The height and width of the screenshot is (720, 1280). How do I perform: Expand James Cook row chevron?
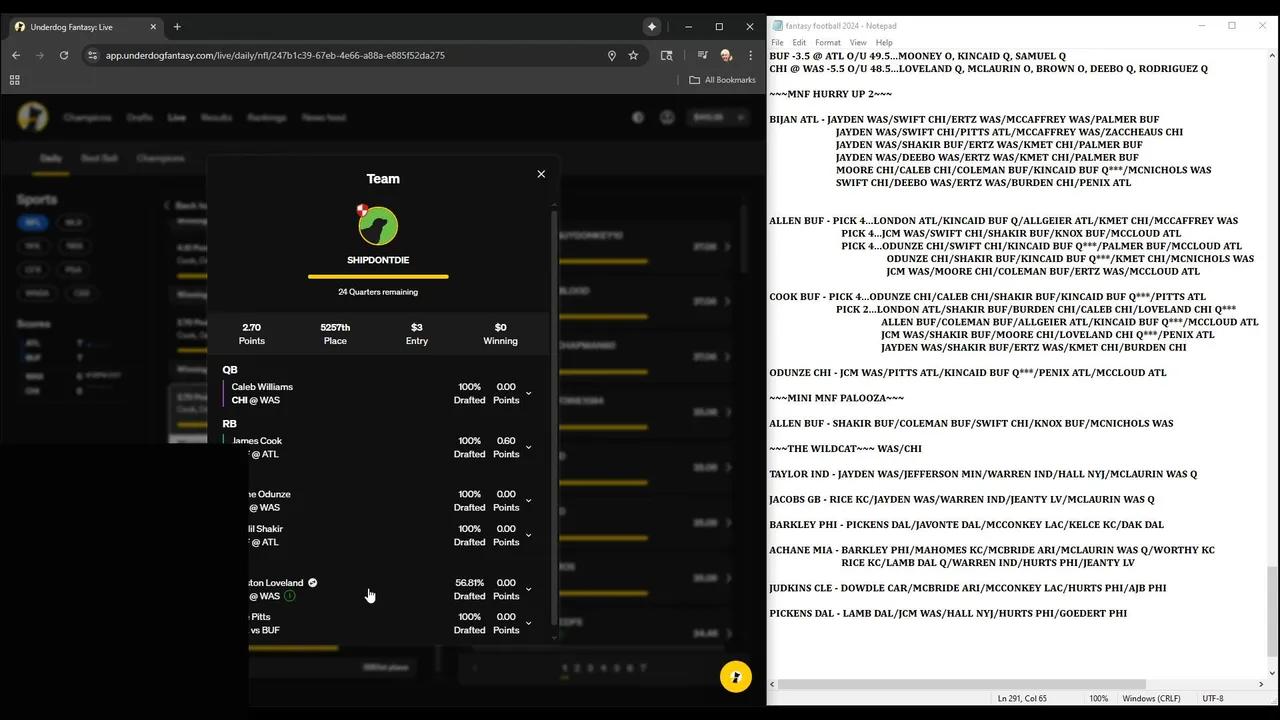click(529, 447)
